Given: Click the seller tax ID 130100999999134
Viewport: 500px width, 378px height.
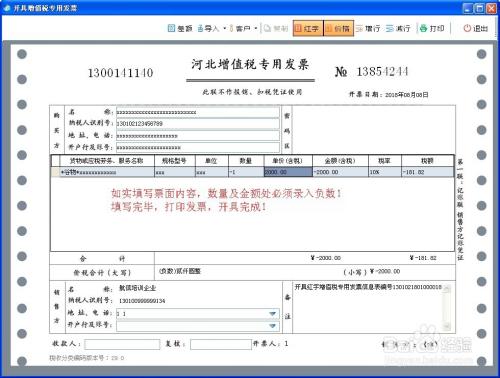Looking at the screenshot, I should point(142,301).
